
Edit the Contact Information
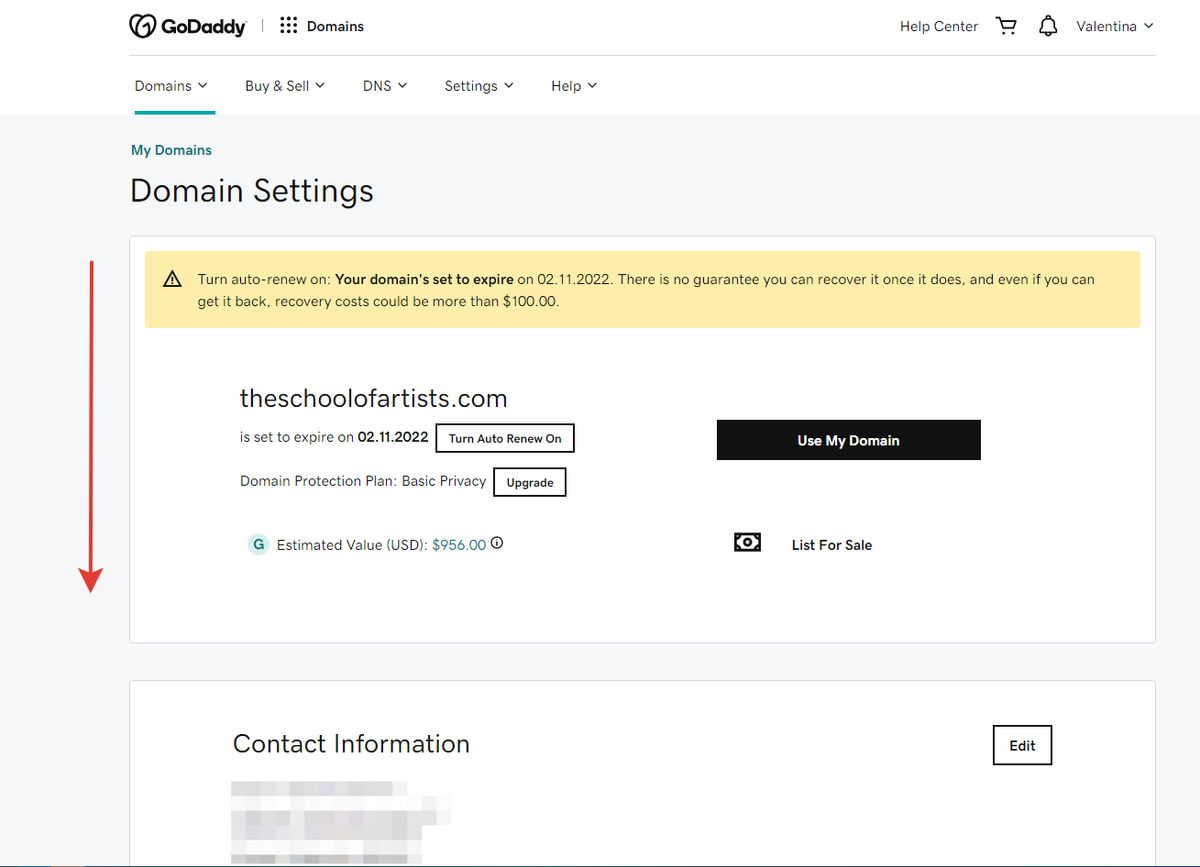coord(1022,745)
